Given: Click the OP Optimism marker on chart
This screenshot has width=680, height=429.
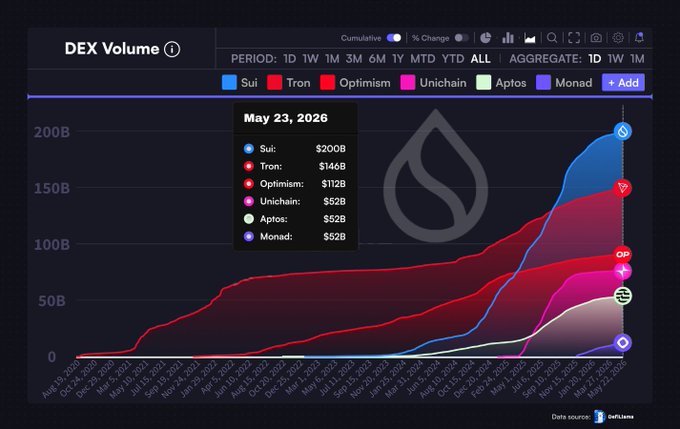Looking at the screenshot, I should 623,255.
